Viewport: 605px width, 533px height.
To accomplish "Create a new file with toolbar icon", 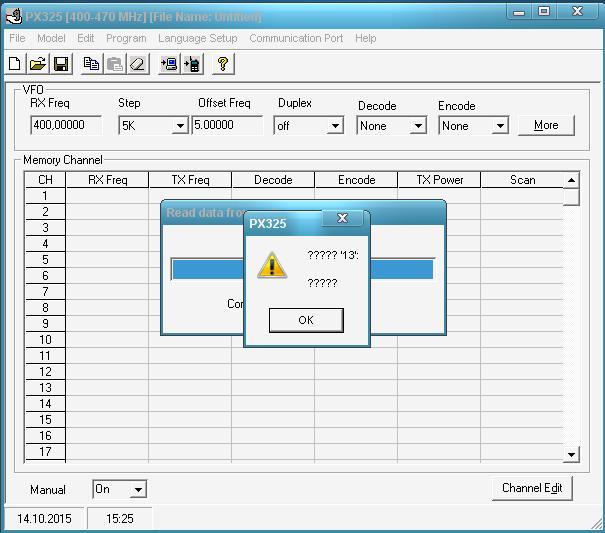I will coord(15,64).
